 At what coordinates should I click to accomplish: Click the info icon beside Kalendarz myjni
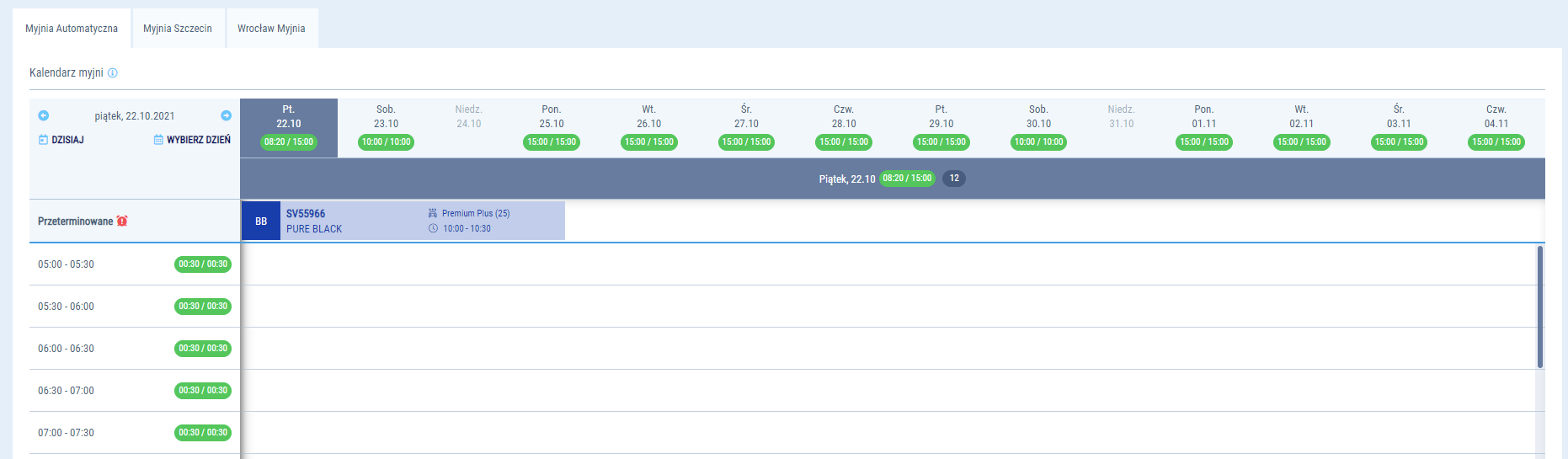(113, 73)
